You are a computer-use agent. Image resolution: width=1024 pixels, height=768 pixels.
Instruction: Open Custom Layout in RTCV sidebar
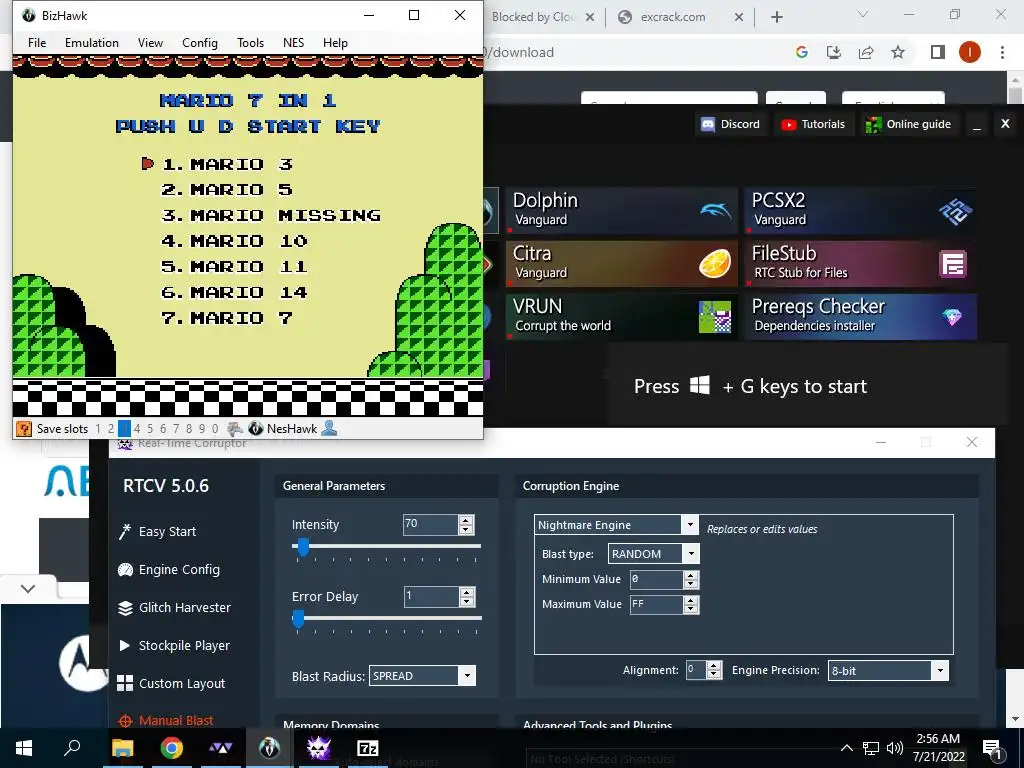[x=171, y=683]
